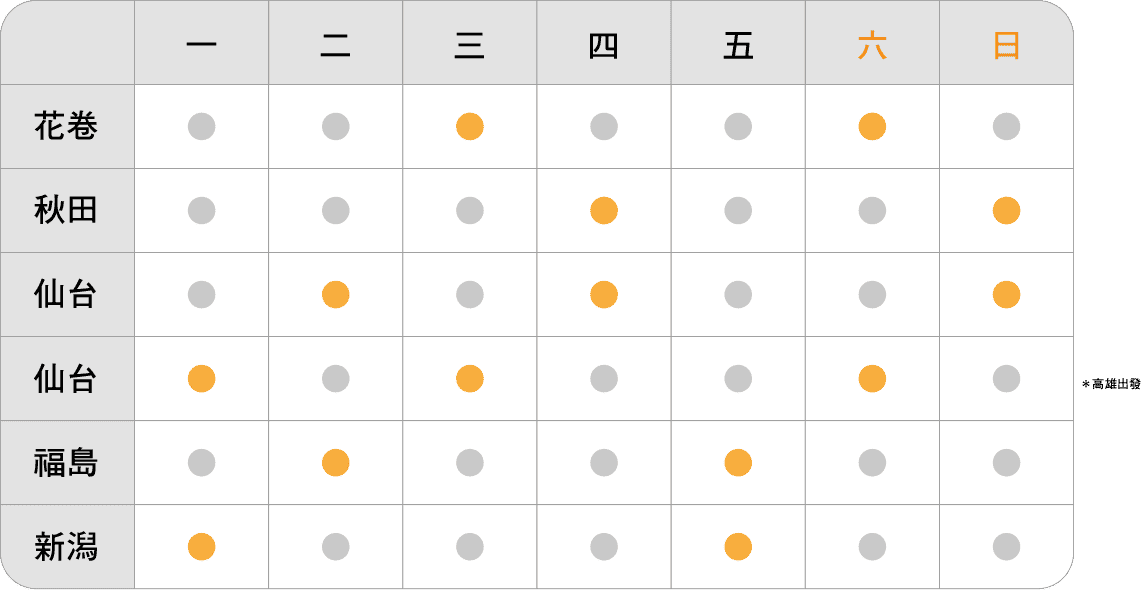This screenshot has width=1147, height=590.
Task: Click the 秋田 row label
Action: coord(66,211)
